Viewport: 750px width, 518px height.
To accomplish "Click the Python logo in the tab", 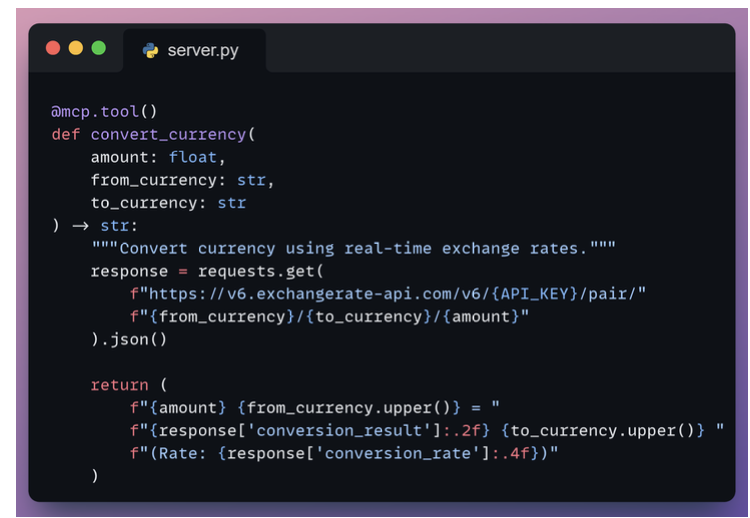I will tap(151, 50).
